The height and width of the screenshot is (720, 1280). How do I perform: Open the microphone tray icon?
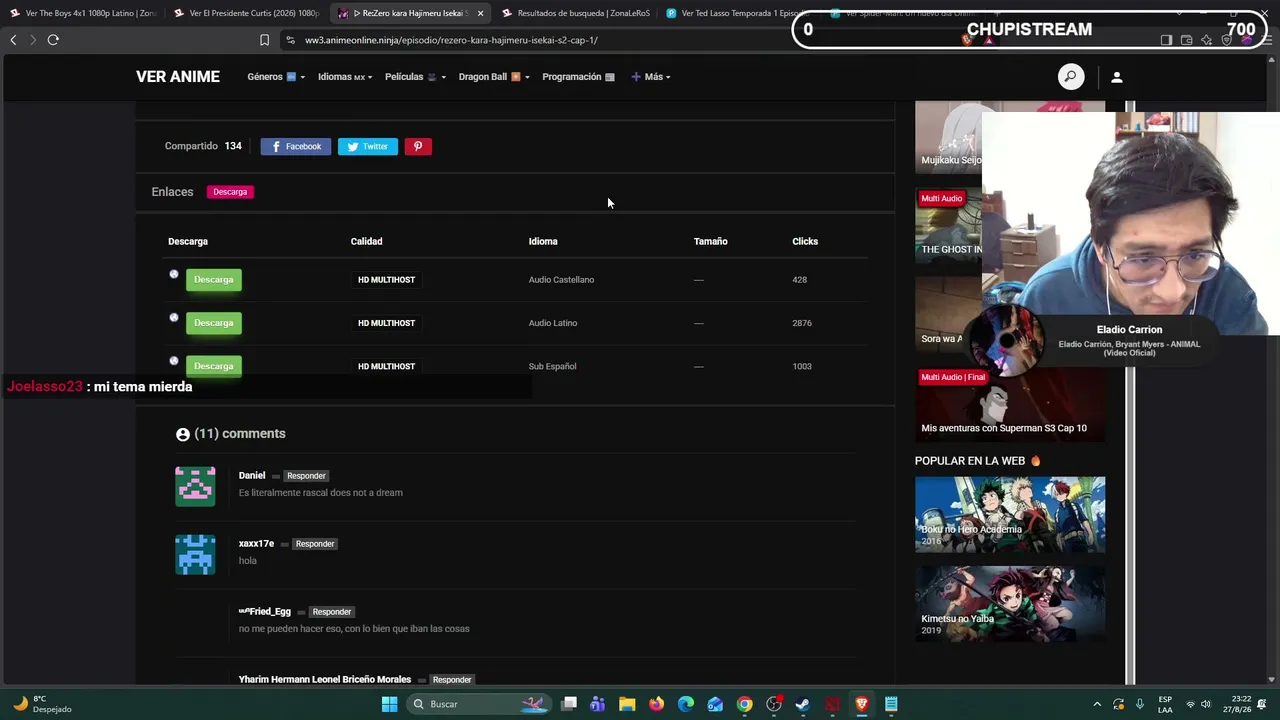click(x=1140, y=704)
